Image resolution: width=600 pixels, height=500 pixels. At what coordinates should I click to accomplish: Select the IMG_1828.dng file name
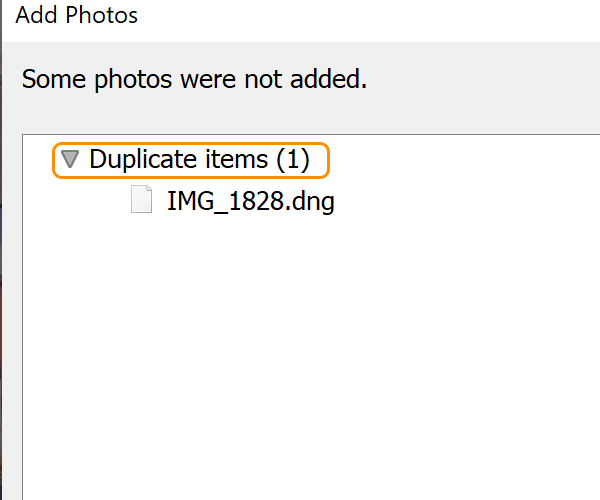click(250, 202)
